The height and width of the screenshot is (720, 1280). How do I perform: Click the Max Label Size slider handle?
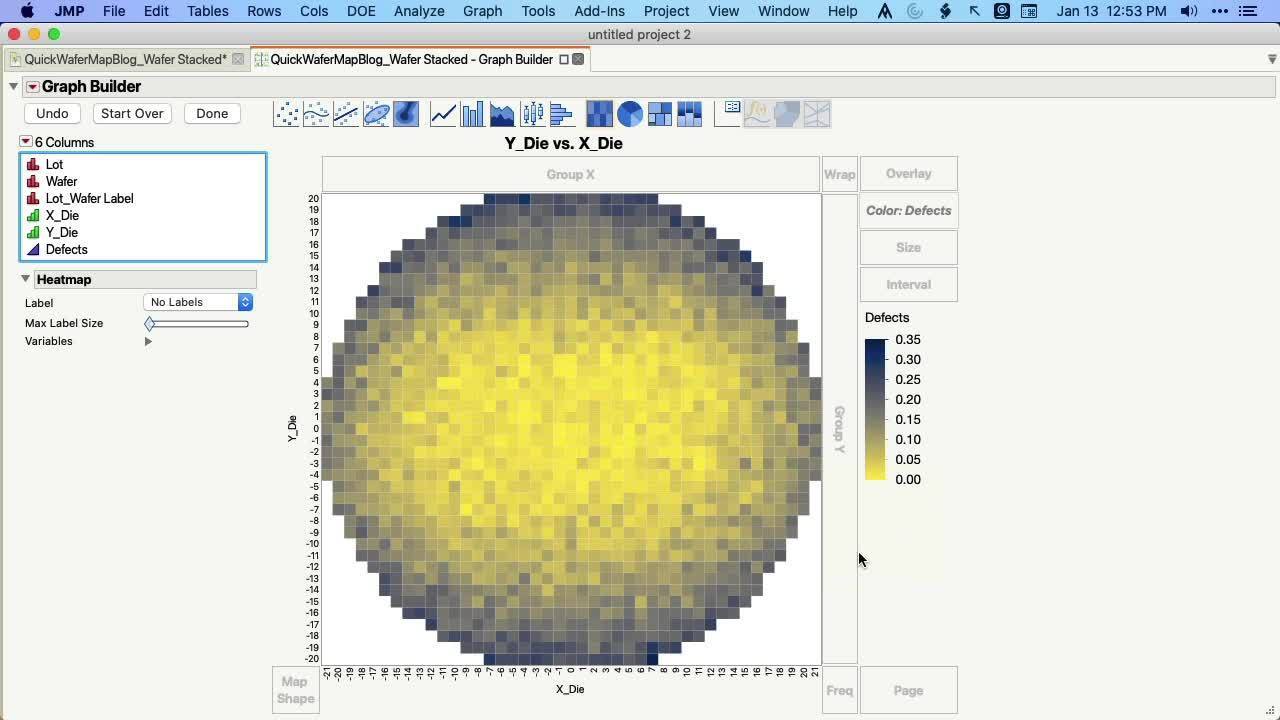tap(150, 324)
